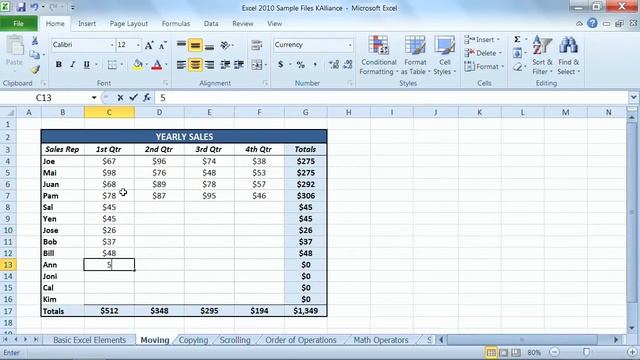
Task: Click the AutoSum sigma button
Action: (x=517, y=39)
